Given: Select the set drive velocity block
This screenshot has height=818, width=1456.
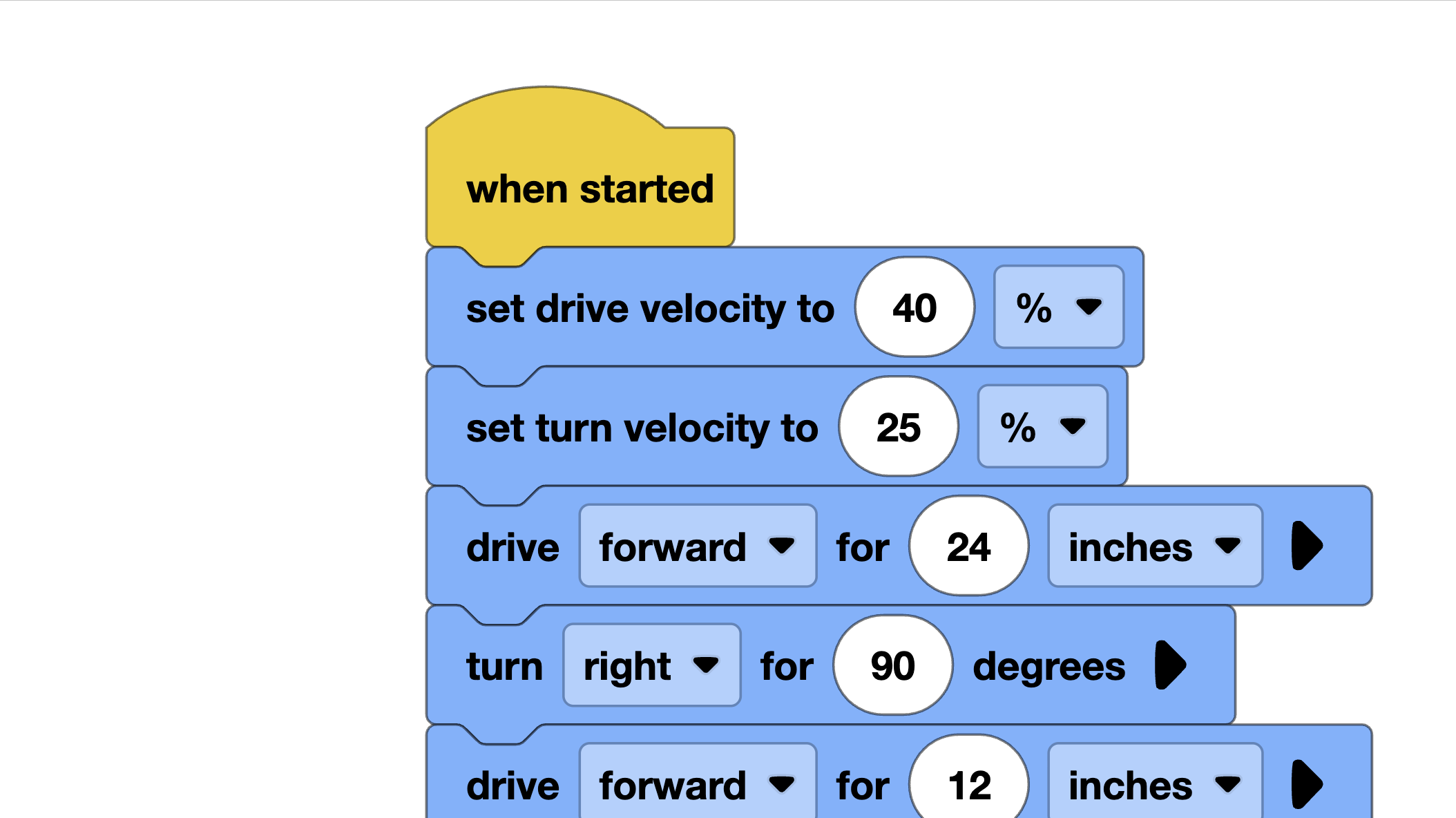Looking at the screenshot, I should point(649,309).
